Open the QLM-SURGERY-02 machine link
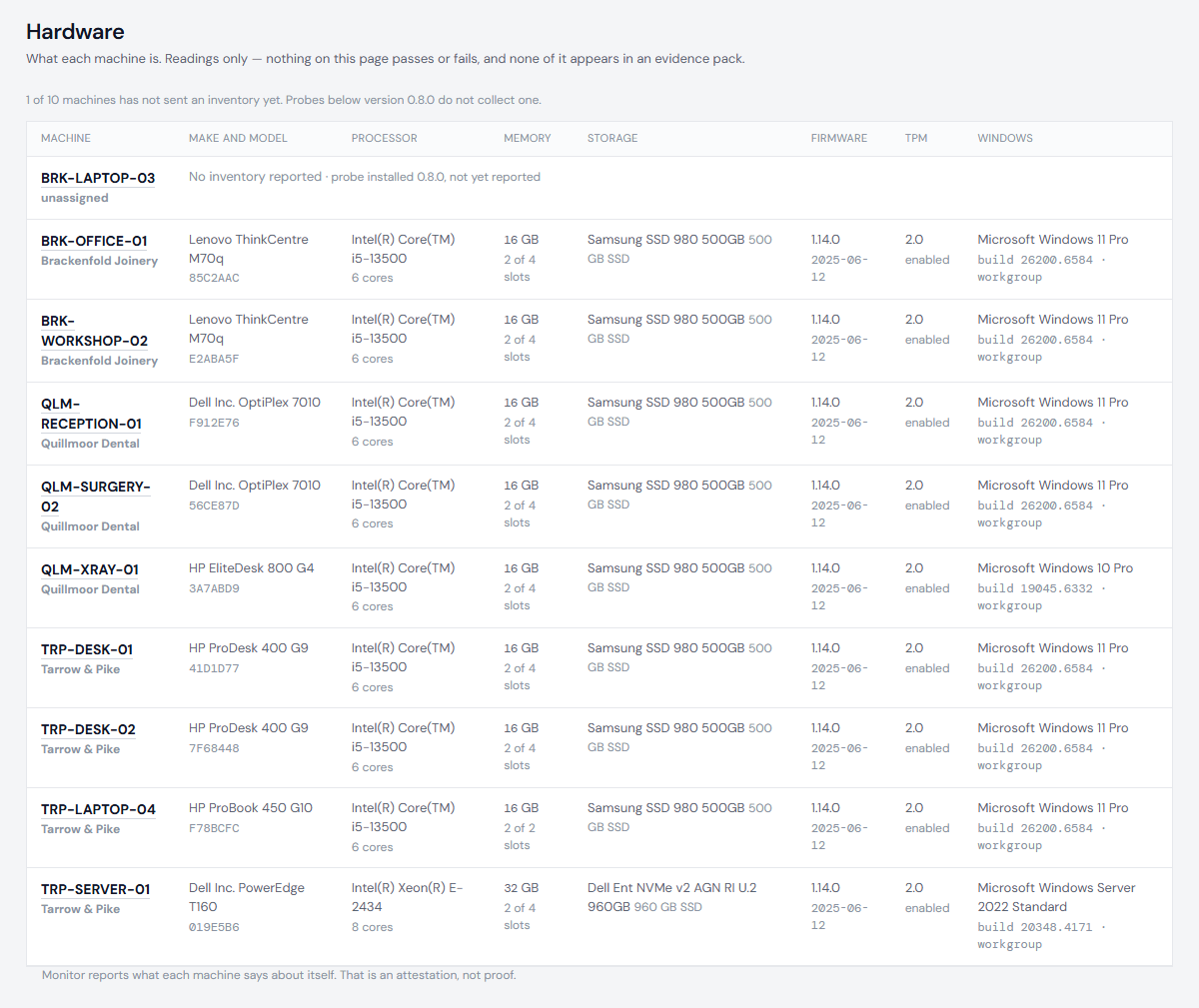 coord(95,497)
